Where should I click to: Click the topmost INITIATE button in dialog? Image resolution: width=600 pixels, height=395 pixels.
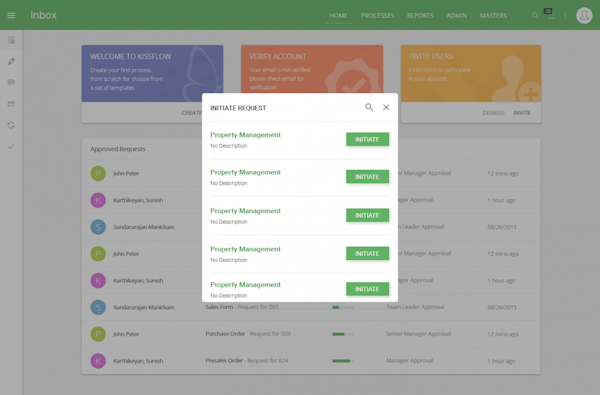[x=367, y=139]
